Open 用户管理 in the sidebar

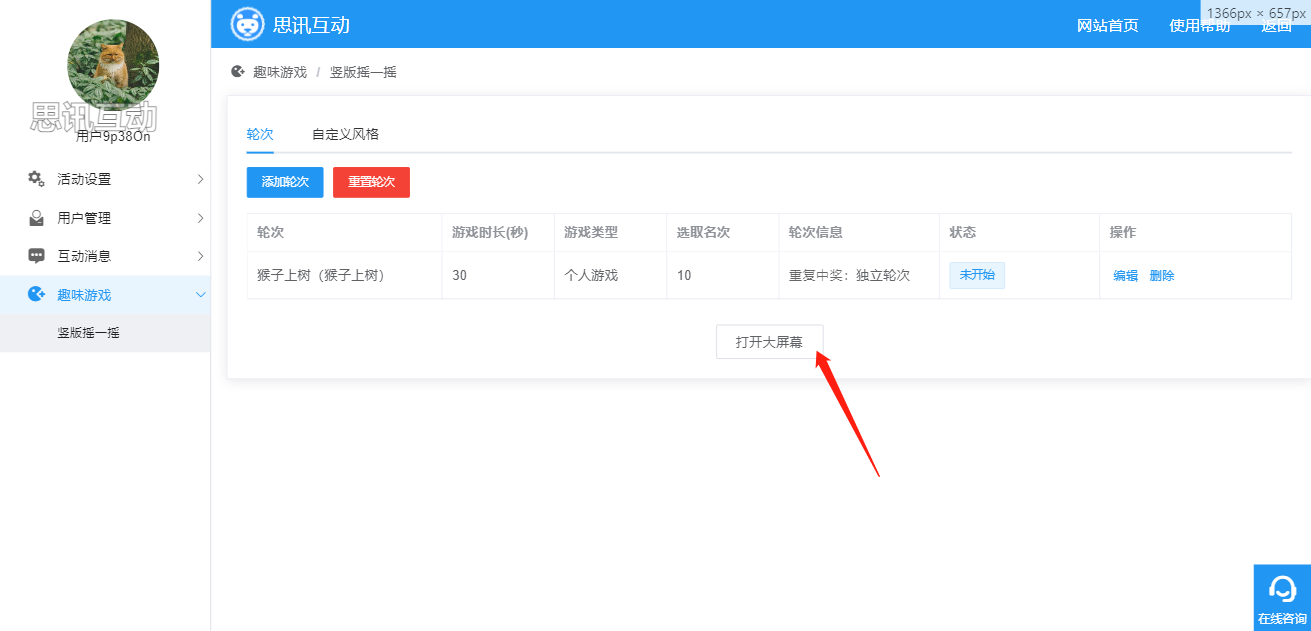pyautogui.click(x=105, y=218)
